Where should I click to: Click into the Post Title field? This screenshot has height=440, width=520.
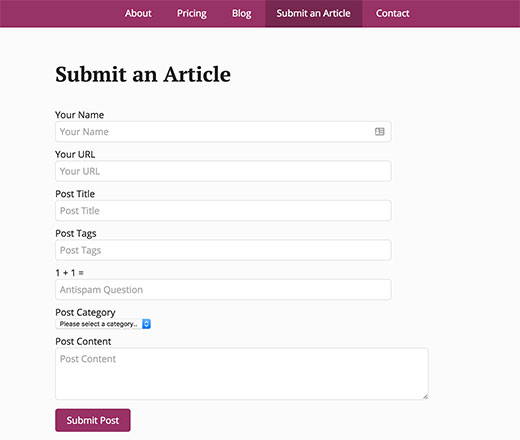click(x=223, y=211)
